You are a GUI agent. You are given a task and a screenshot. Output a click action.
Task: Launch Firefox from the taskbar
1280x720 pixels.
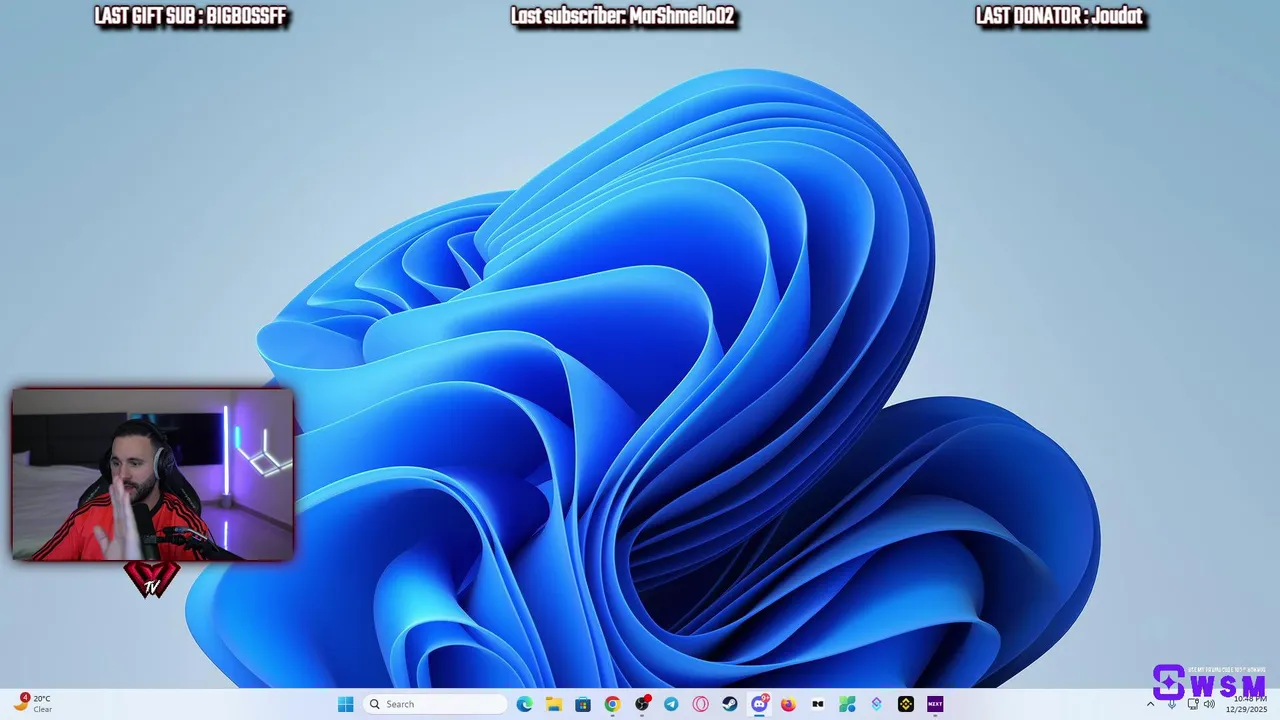(788, 704)
